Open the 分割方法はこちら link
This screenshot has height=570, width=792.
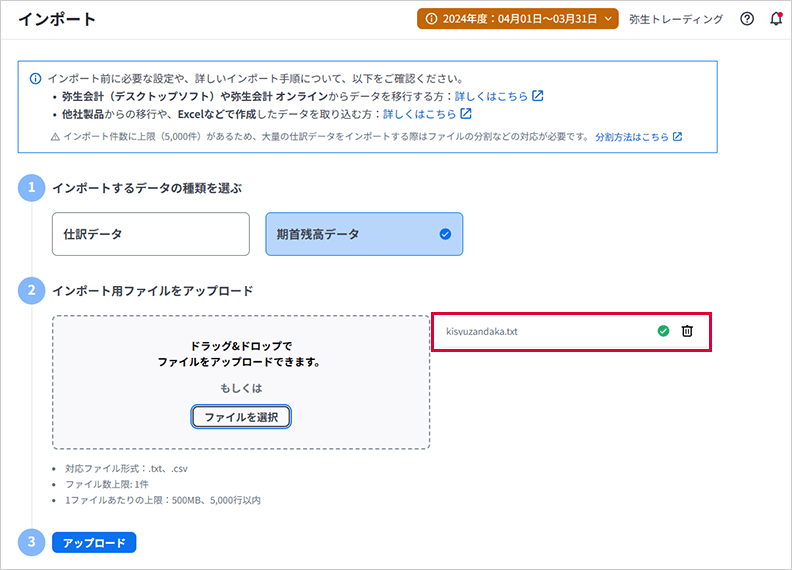click(x=631, y=136)
